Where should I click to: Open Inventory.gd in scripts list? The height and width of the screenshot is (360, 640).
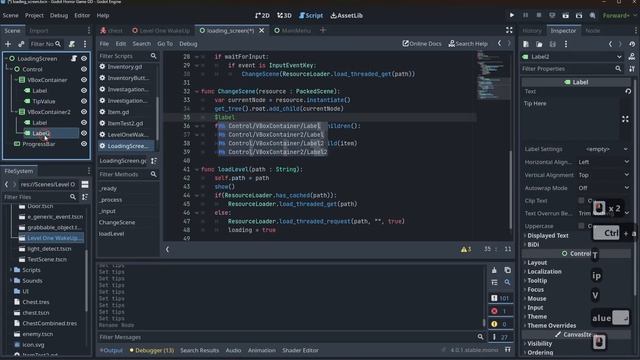124,67
